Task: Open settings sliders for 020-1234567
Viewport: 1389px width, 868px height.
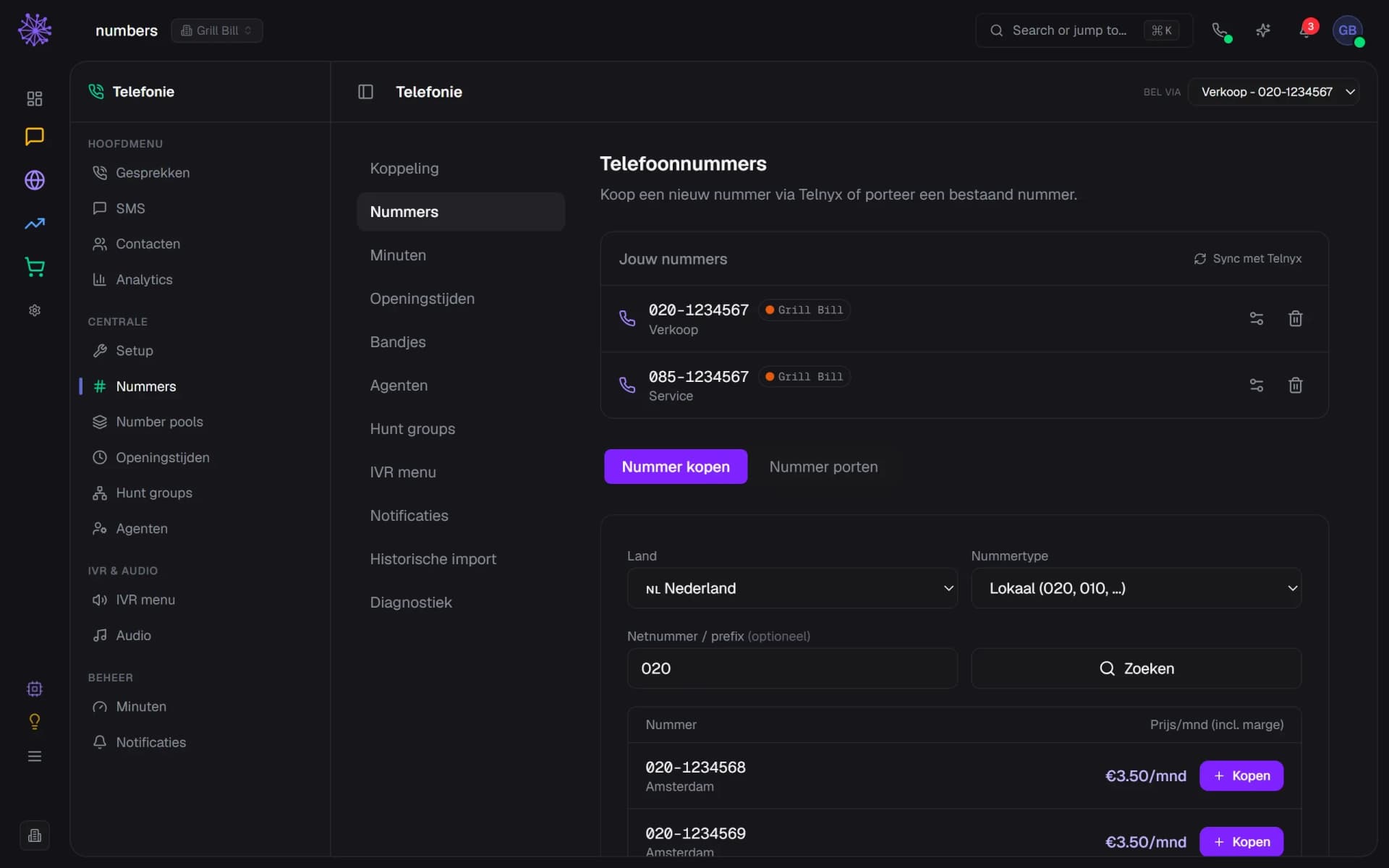Action: tap(1257, 318)
